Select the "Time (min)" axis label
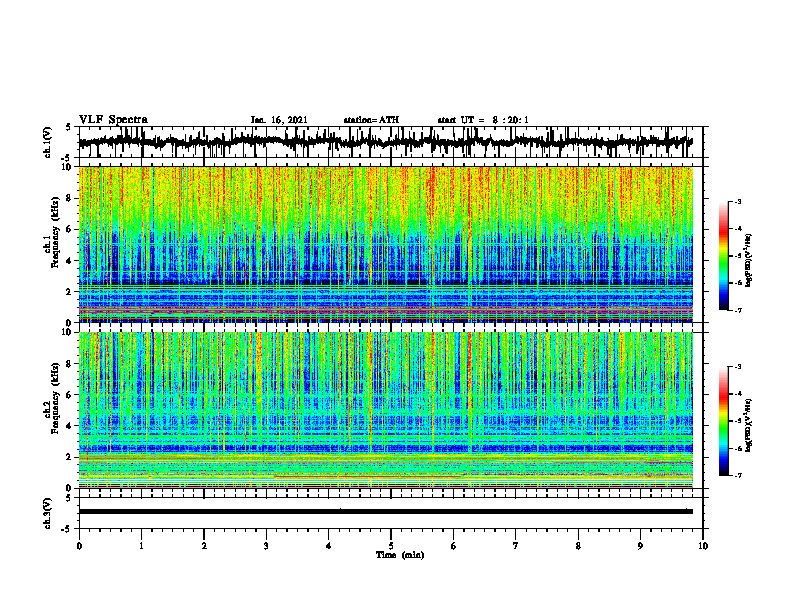Screen dimensions: 792x612 (x=400, y=555)
